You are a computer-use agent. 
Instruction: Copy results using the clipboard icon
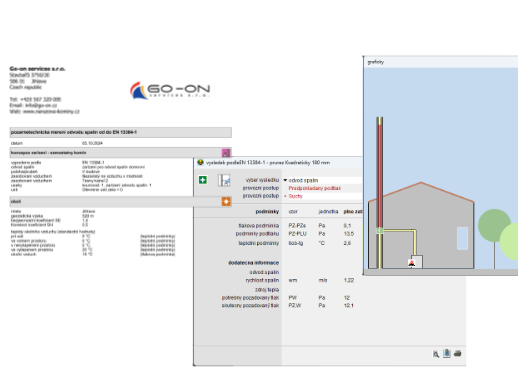[447, 353]
